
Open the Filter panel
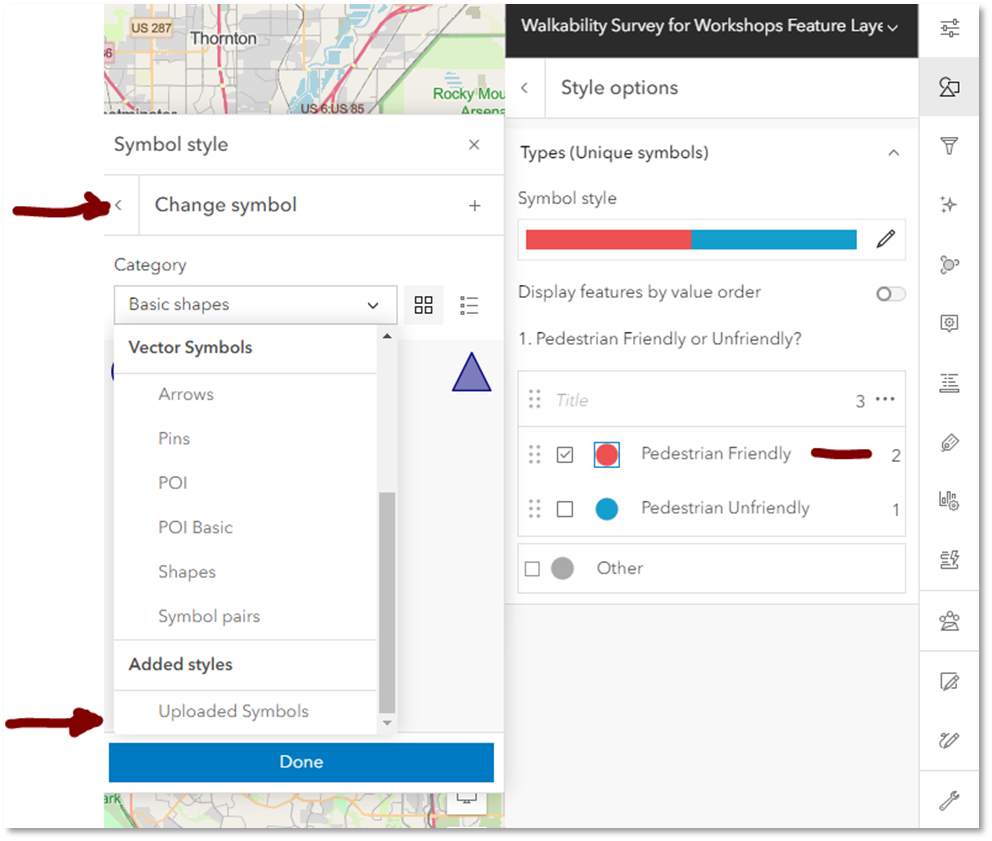tap(948, 145)
